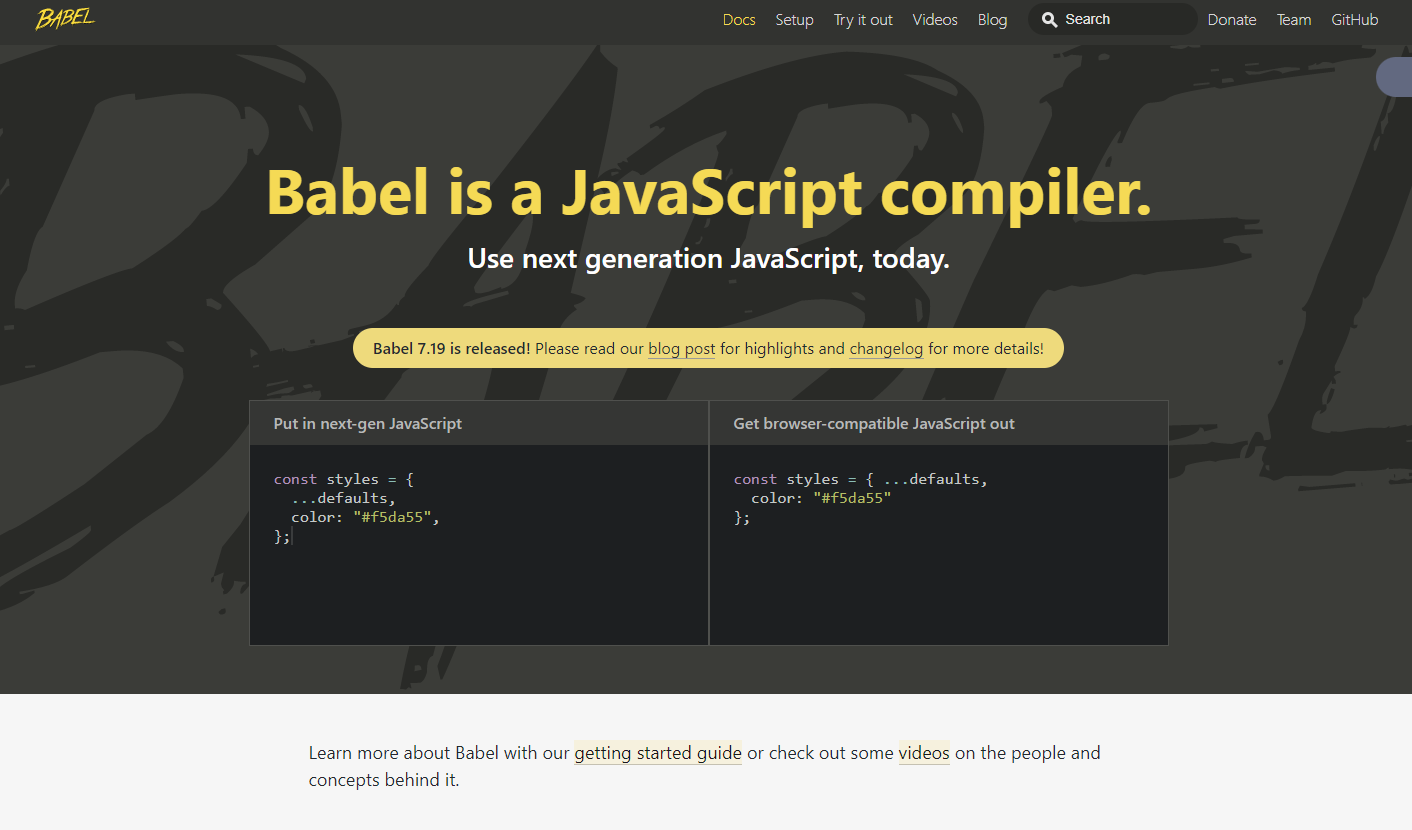Click the "#f5da55" string in the output code
This screenshot has width=1412, height=830.
coord(852,498)
